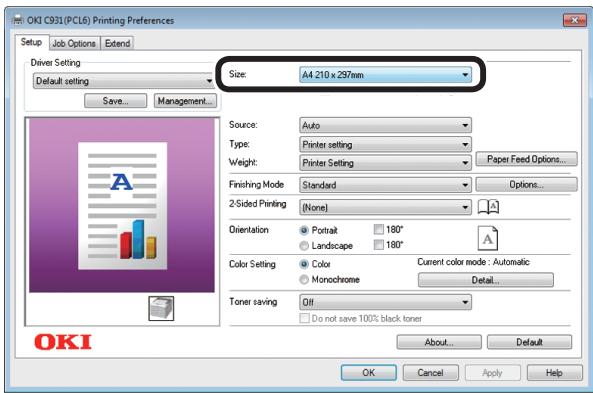
Task: Switch to the Extend tab
Action: (x=118, y=43)
